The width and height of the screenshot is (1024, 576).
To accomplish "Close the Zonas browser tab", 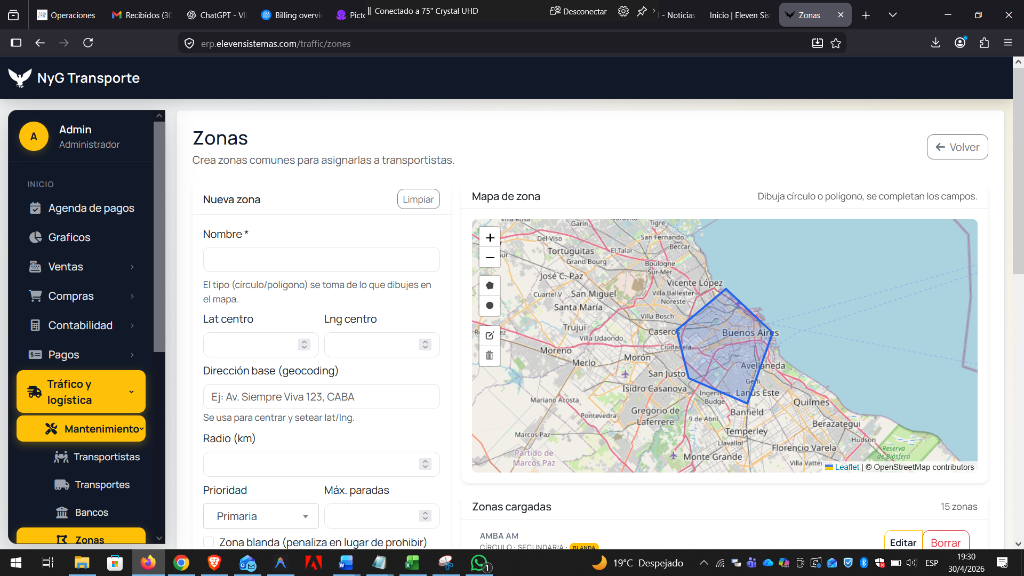I will pyautogui.click(x=840, y=14).
